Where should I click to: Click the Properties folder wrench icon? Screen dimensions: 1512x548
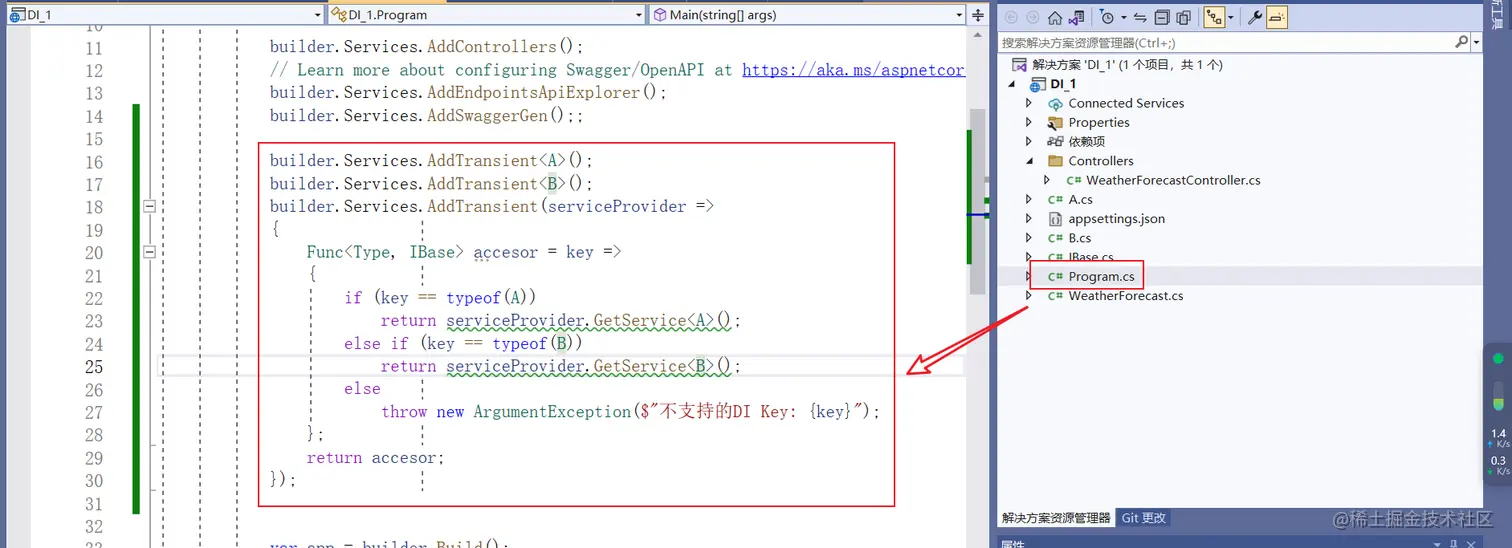1055,122
